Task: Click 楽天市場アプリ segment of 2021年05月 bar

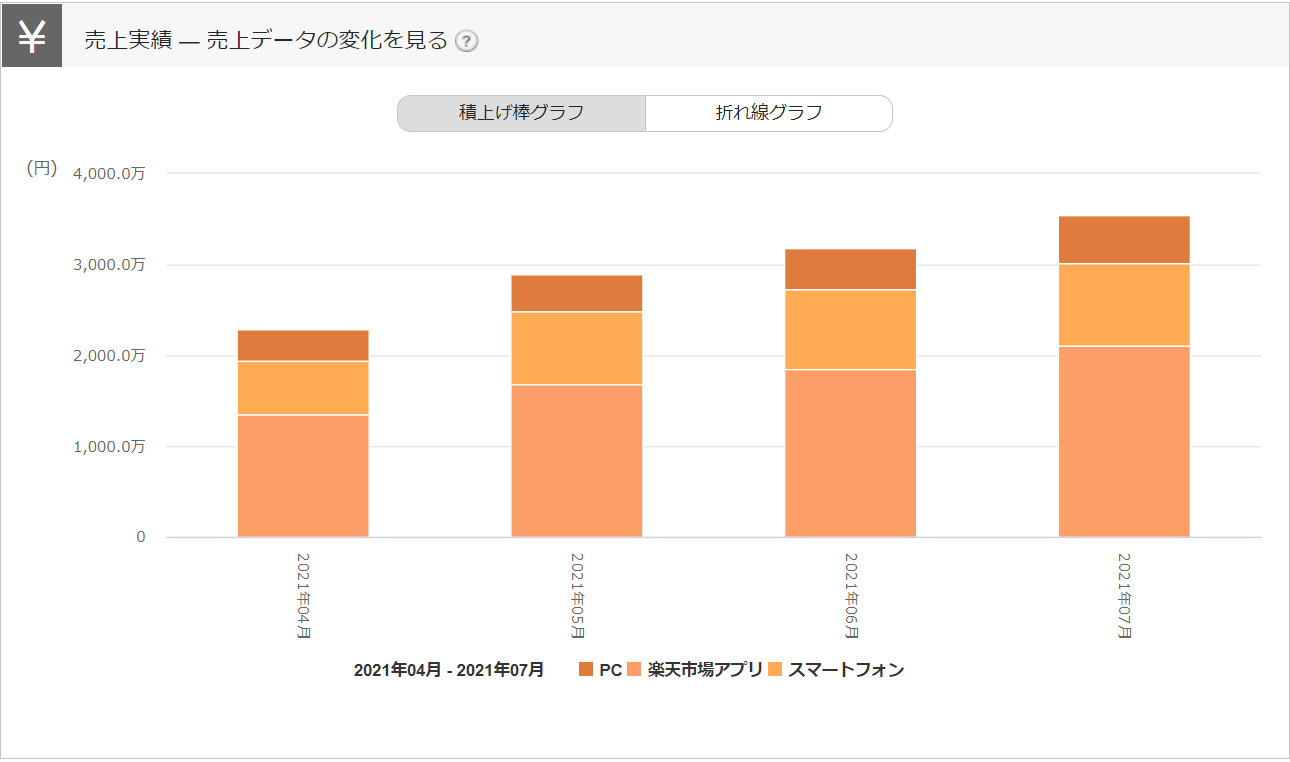Action: [577, 461]
